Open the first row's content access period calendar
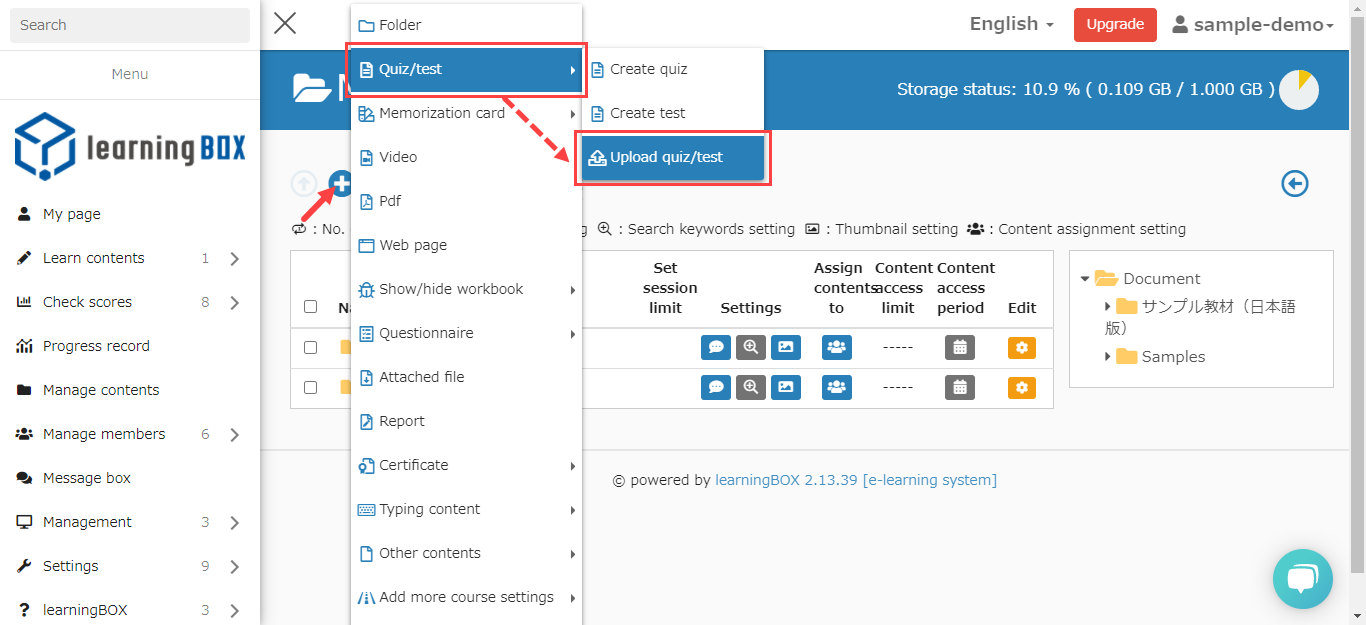Image resolution: width=1366 pixels, height=625 pixels. pos(959,347)
